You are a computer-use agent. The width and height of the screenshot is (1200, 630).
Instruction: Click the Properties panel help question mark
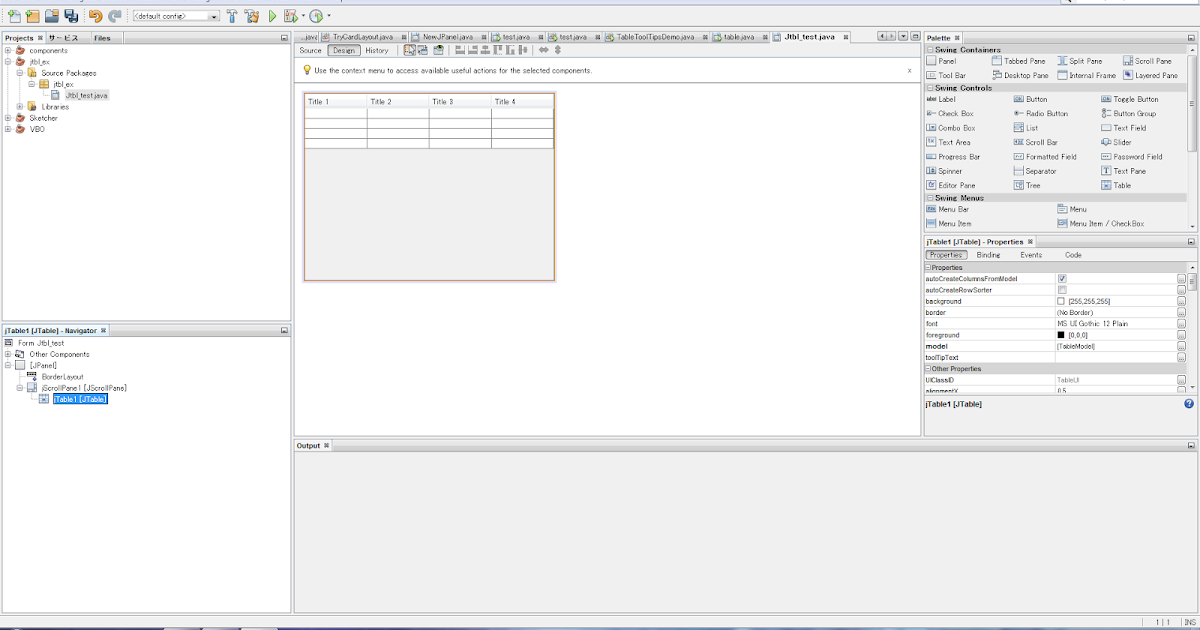pos(1189,403)
